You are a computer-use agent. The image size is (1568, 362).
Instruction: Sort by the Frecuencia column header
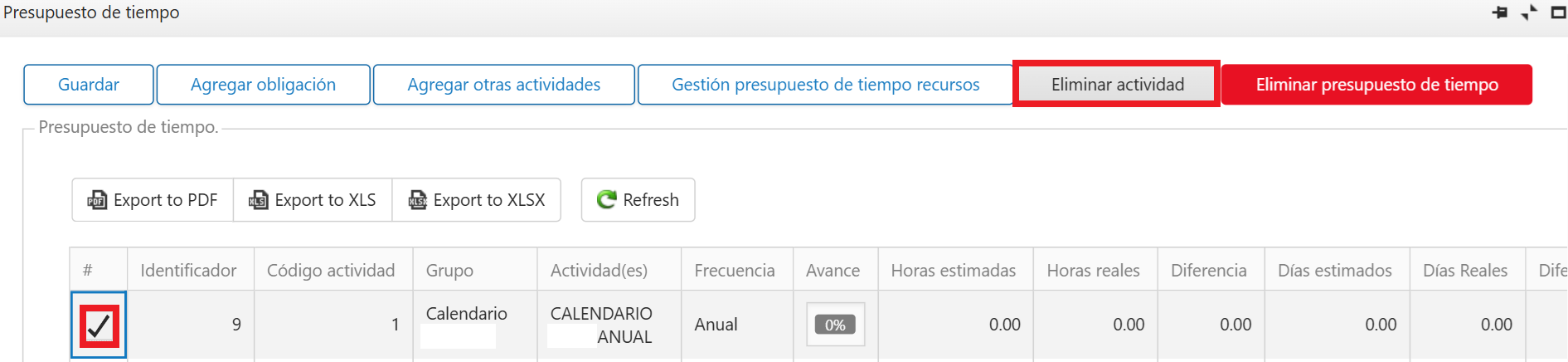coord(735,271)
